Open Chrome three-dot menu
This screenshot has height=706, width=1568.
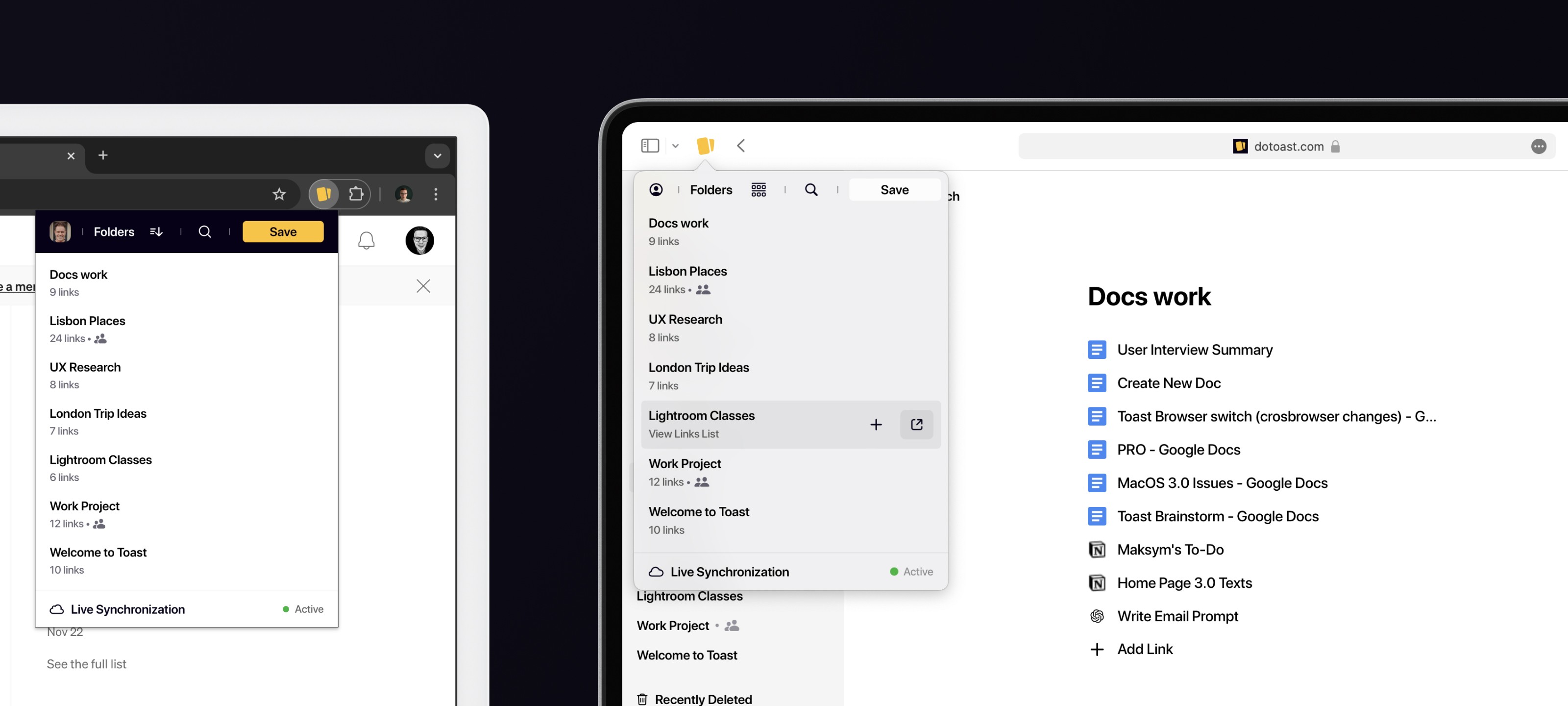tap(435, 194)
